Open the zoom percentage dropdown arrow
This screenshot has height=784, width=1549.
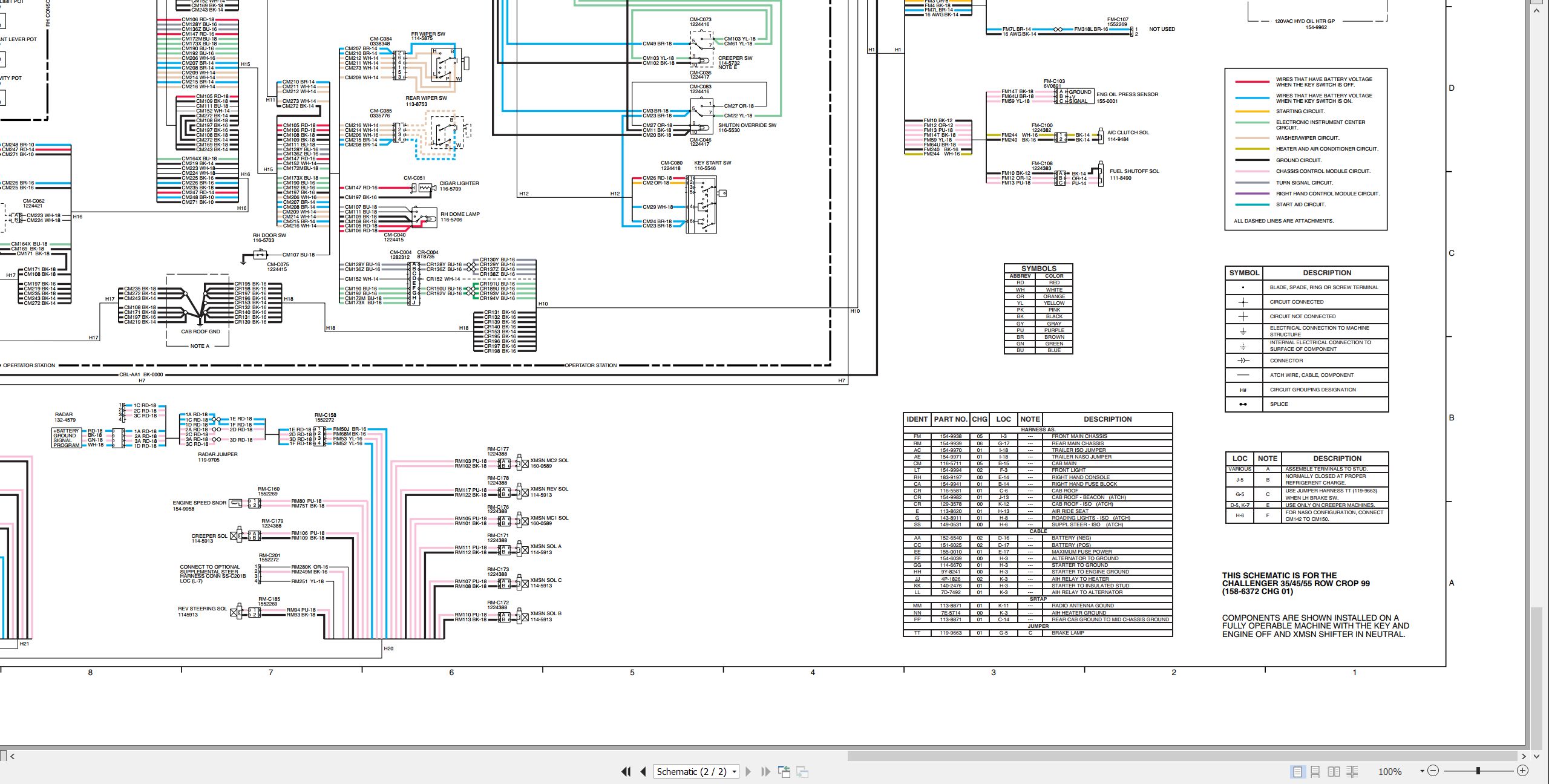[x=1422, y=771]
